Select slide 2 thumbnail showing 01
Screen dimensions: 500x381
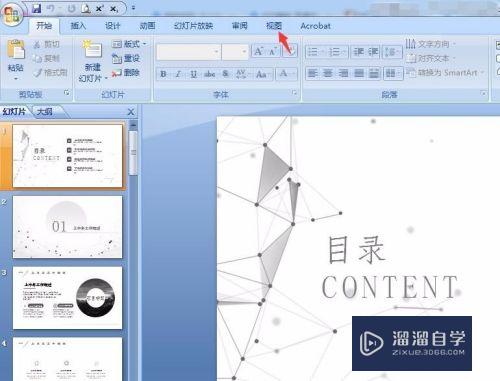pyautogui.click(x=67, y=227)
